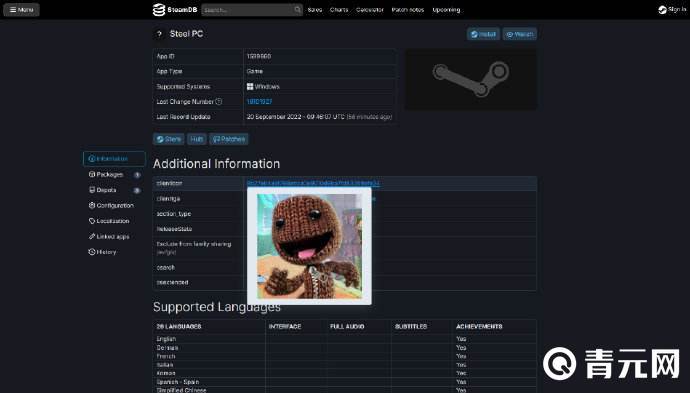This screenshot has height=393, width=690.
Task: Click the Steel PC title text
Action: coord(187,34)
